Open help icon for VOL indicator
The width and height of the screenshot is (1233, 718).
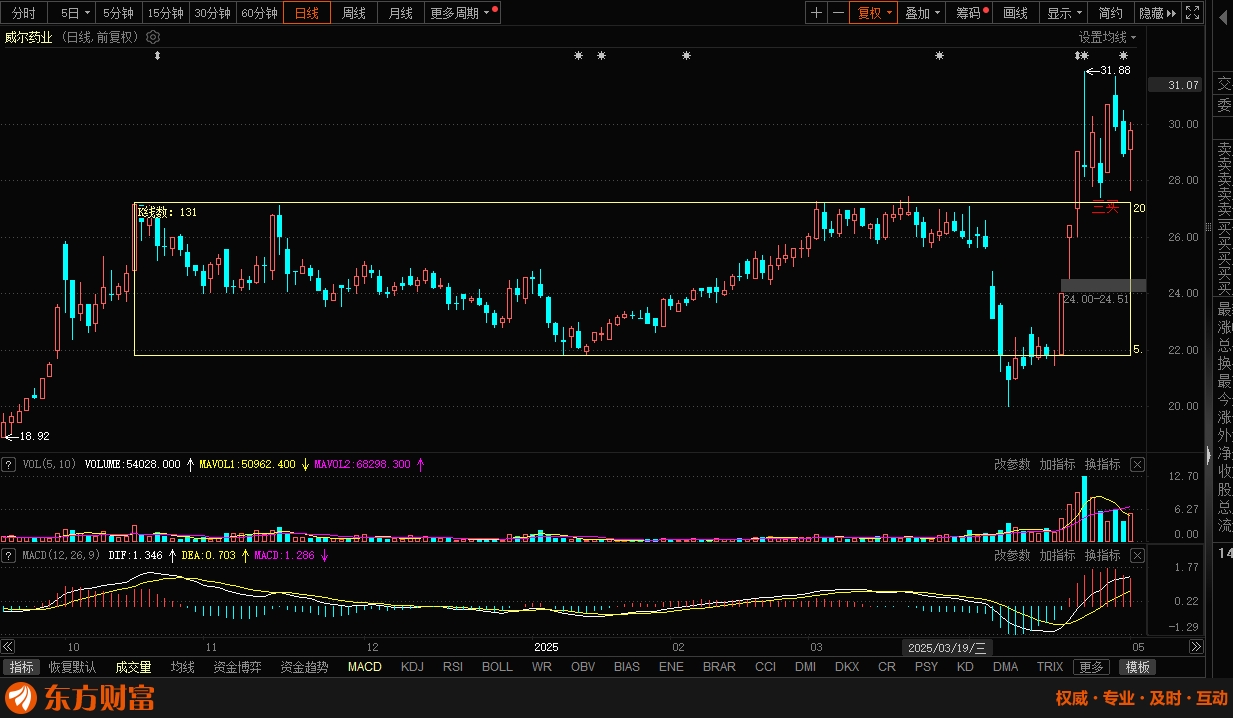click(x=9, y=464)
